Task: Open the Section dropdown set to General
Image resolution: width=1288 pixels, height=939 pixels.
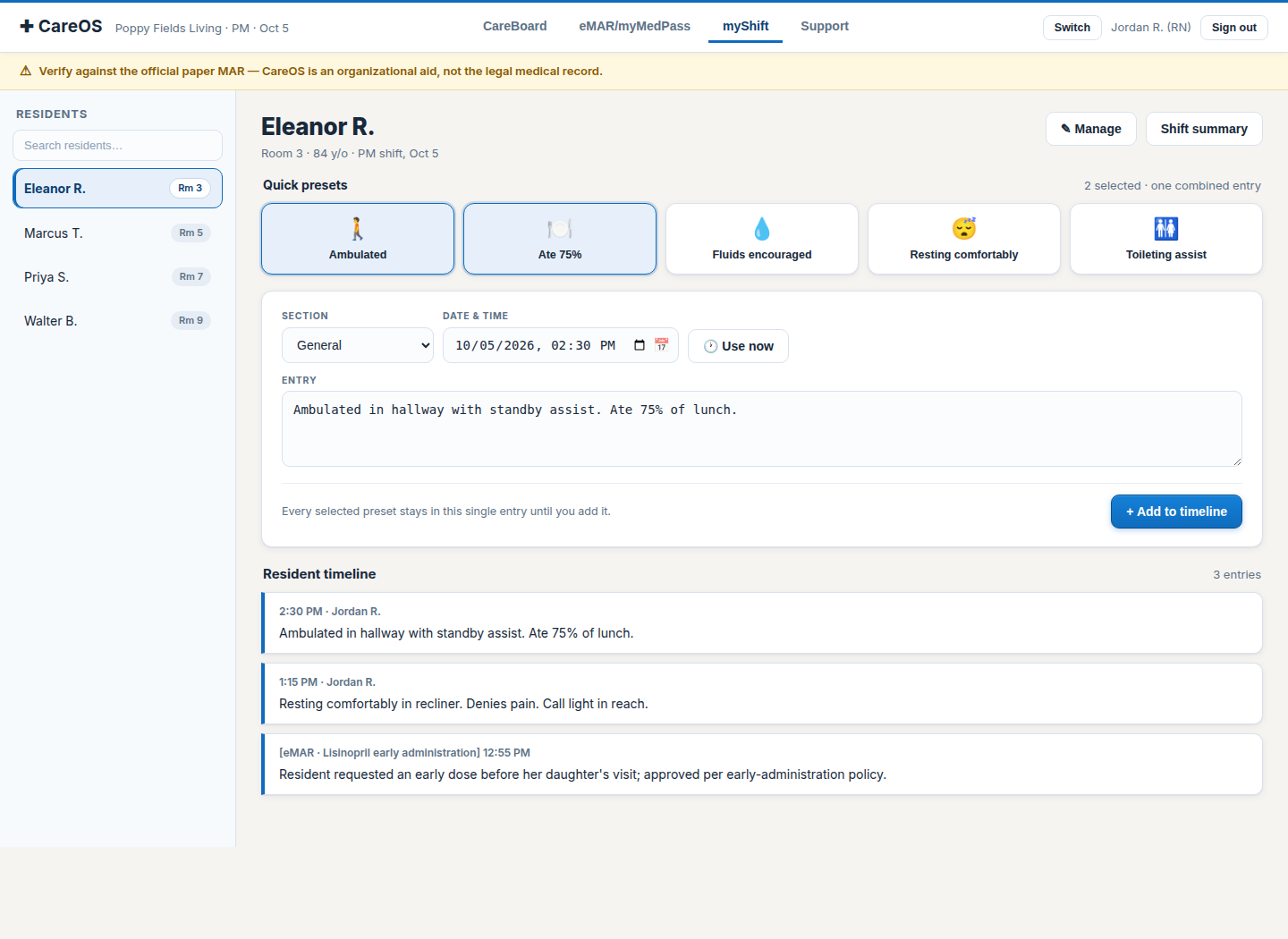Action: pyautogui.click(x=358, y=345)
